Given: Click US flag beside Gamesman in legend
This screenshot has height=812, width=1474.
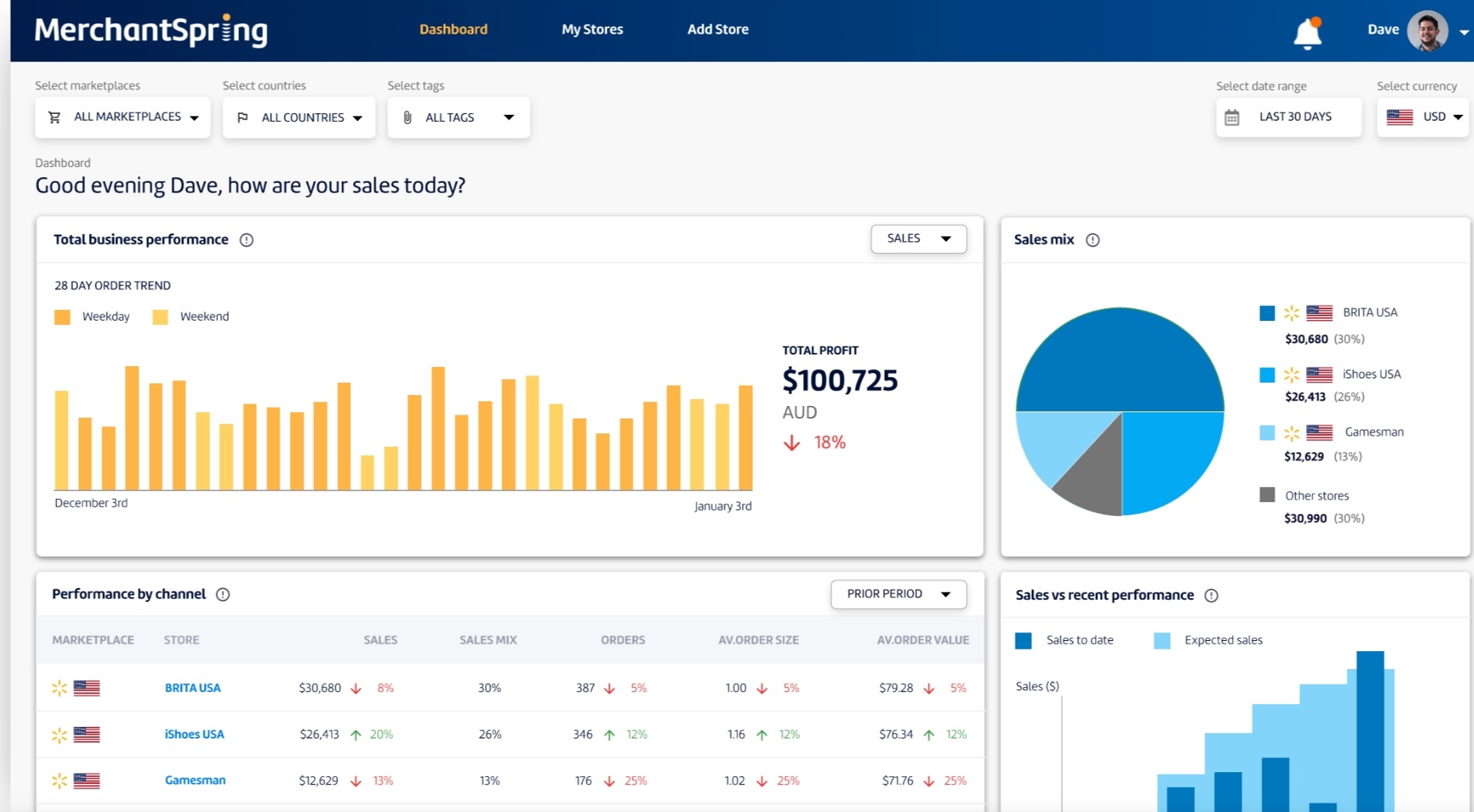Looking at the screenshot, I should coord(1319,433).
